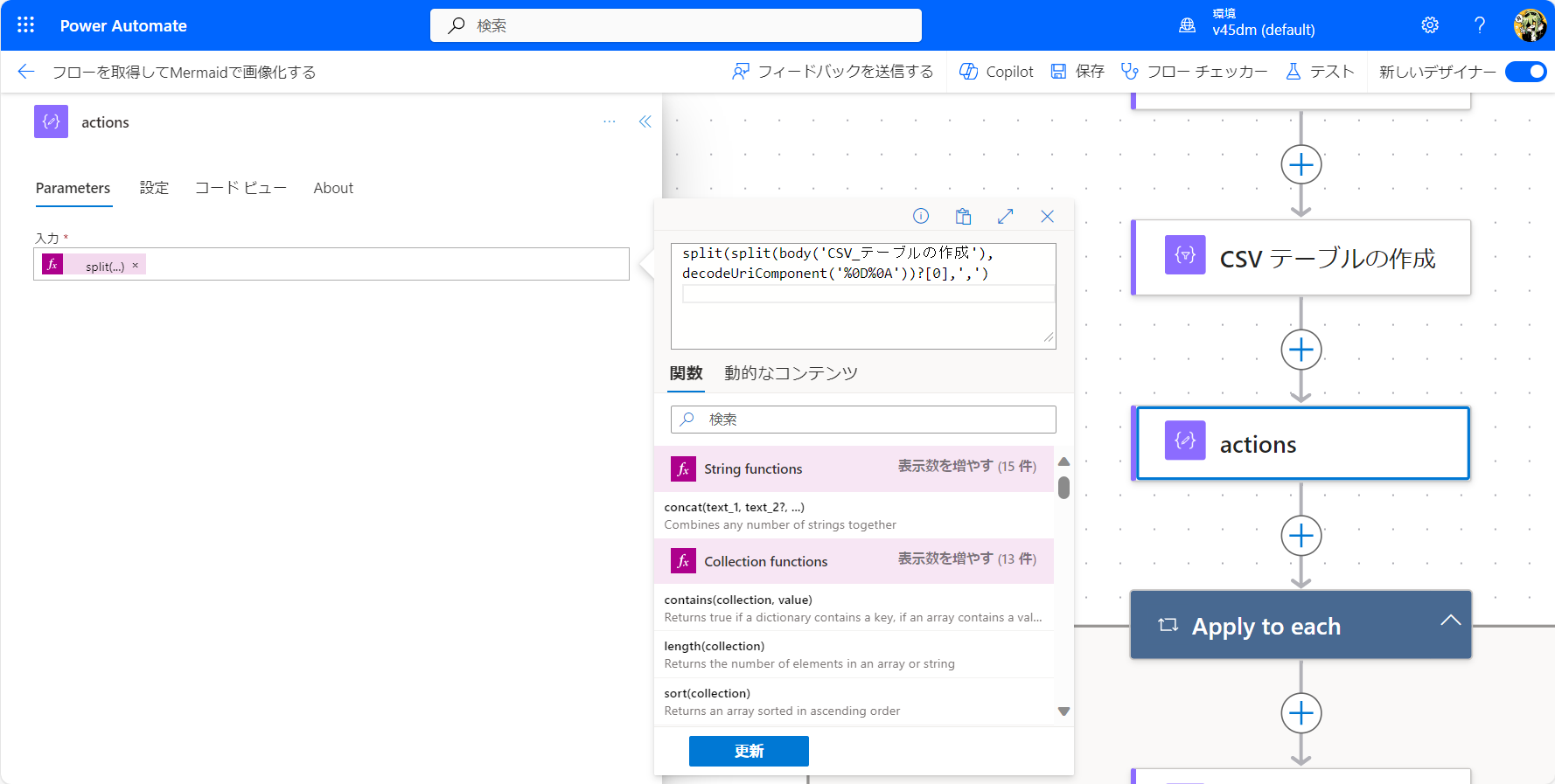
Task: Open the About tab
Action: [333, 188]
